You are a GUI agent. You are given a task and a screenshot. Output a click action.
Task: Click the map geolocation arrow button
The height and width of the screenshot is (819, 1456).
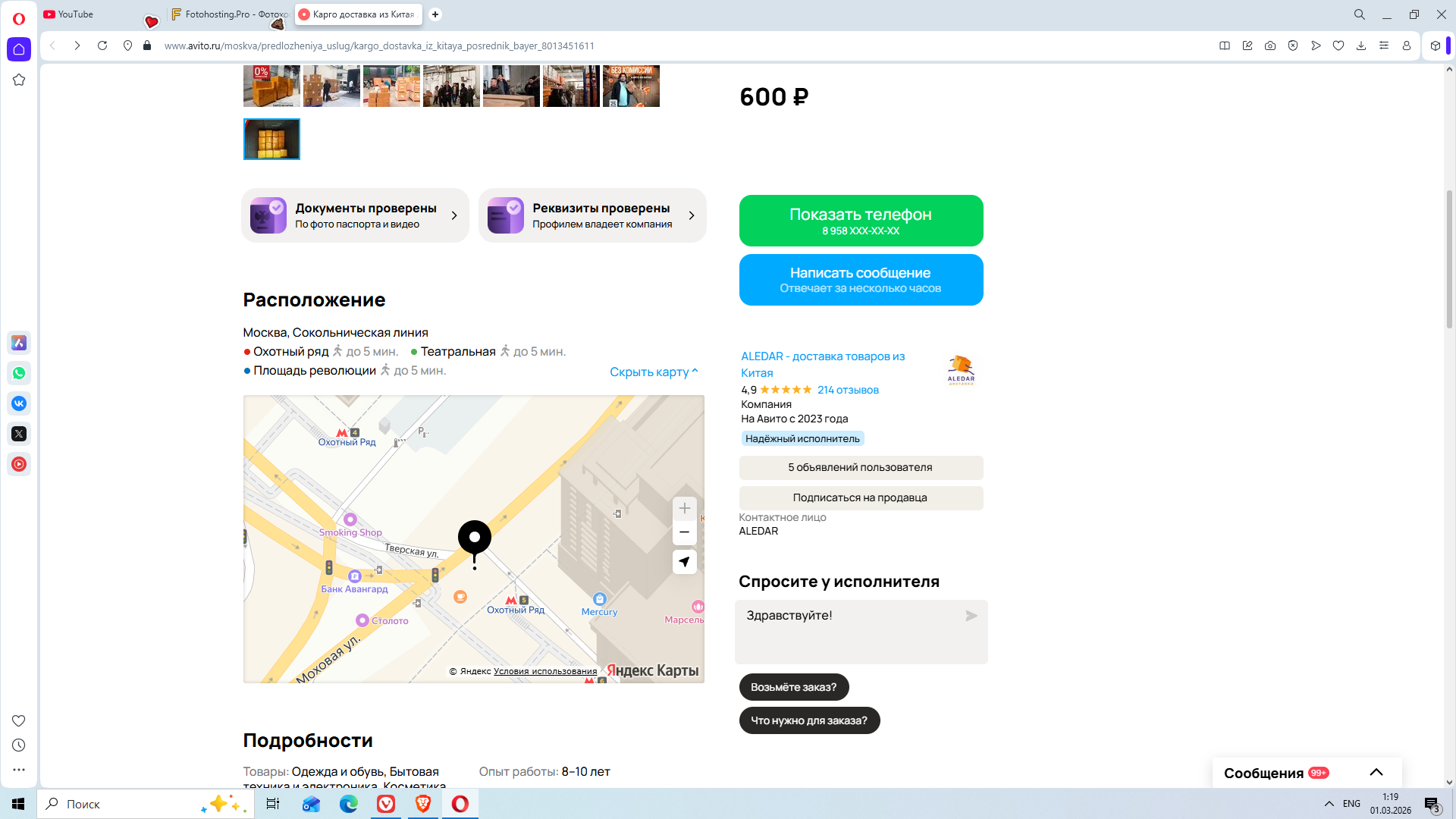pos(684,562)
